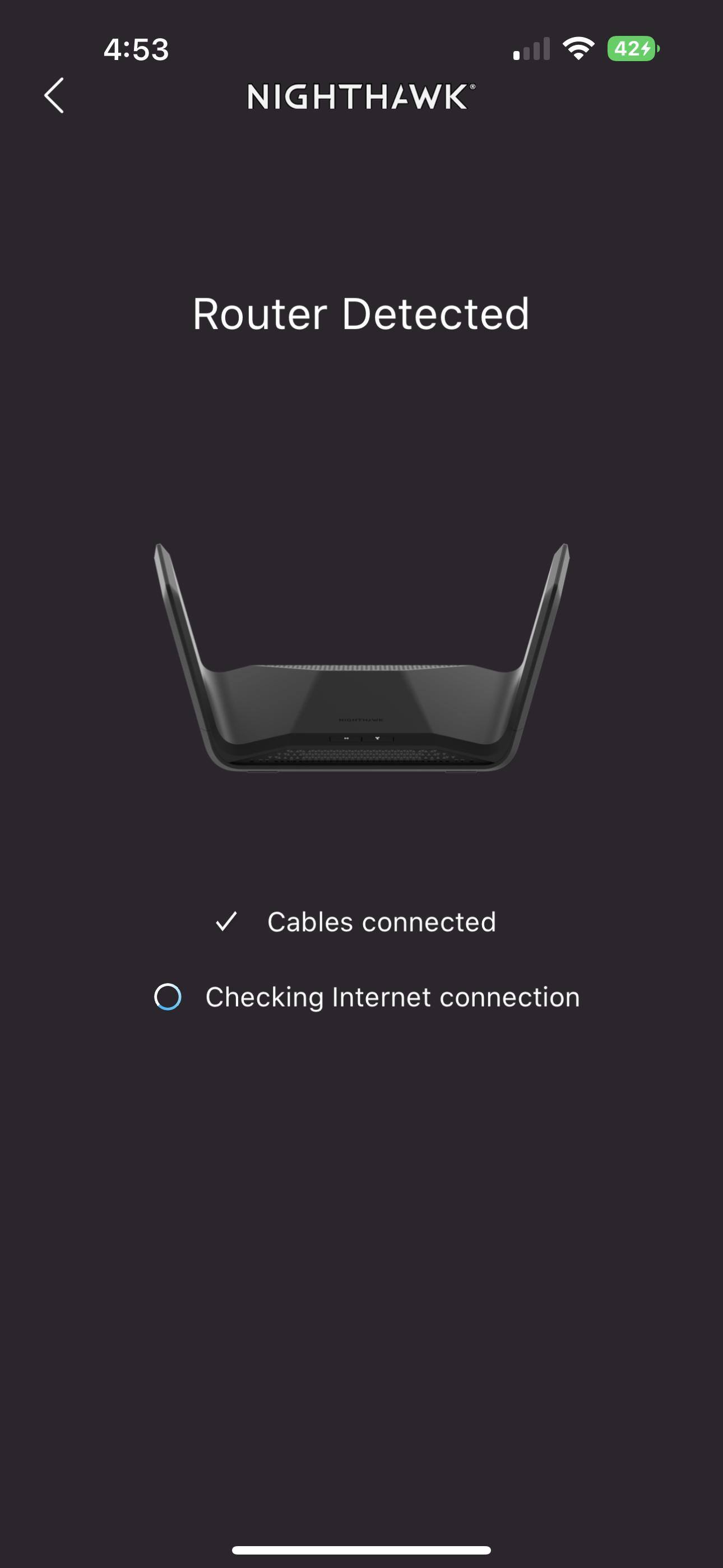Tap the Nighthawk logo in header
This screenshot has height=1568, width=723.
coord(361,96)
